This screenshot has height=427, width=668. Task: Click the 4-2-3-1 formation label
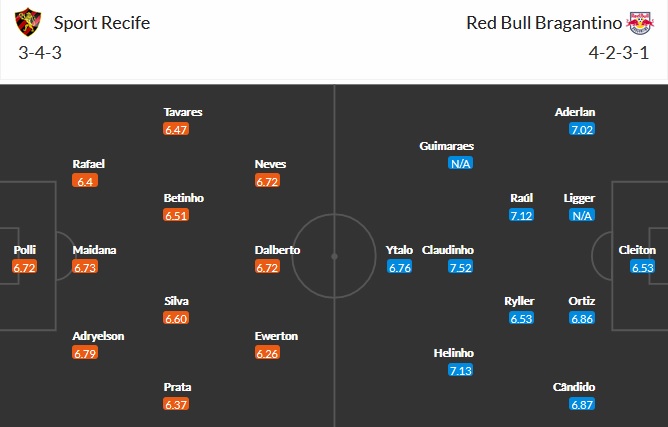pyautogui.click(x=625, y=52)
